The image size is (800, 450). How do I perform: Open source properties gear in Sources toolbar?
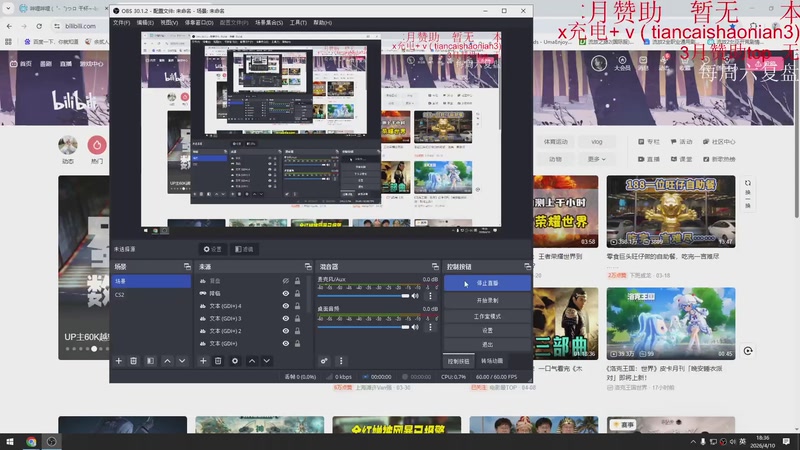[235, 361]
